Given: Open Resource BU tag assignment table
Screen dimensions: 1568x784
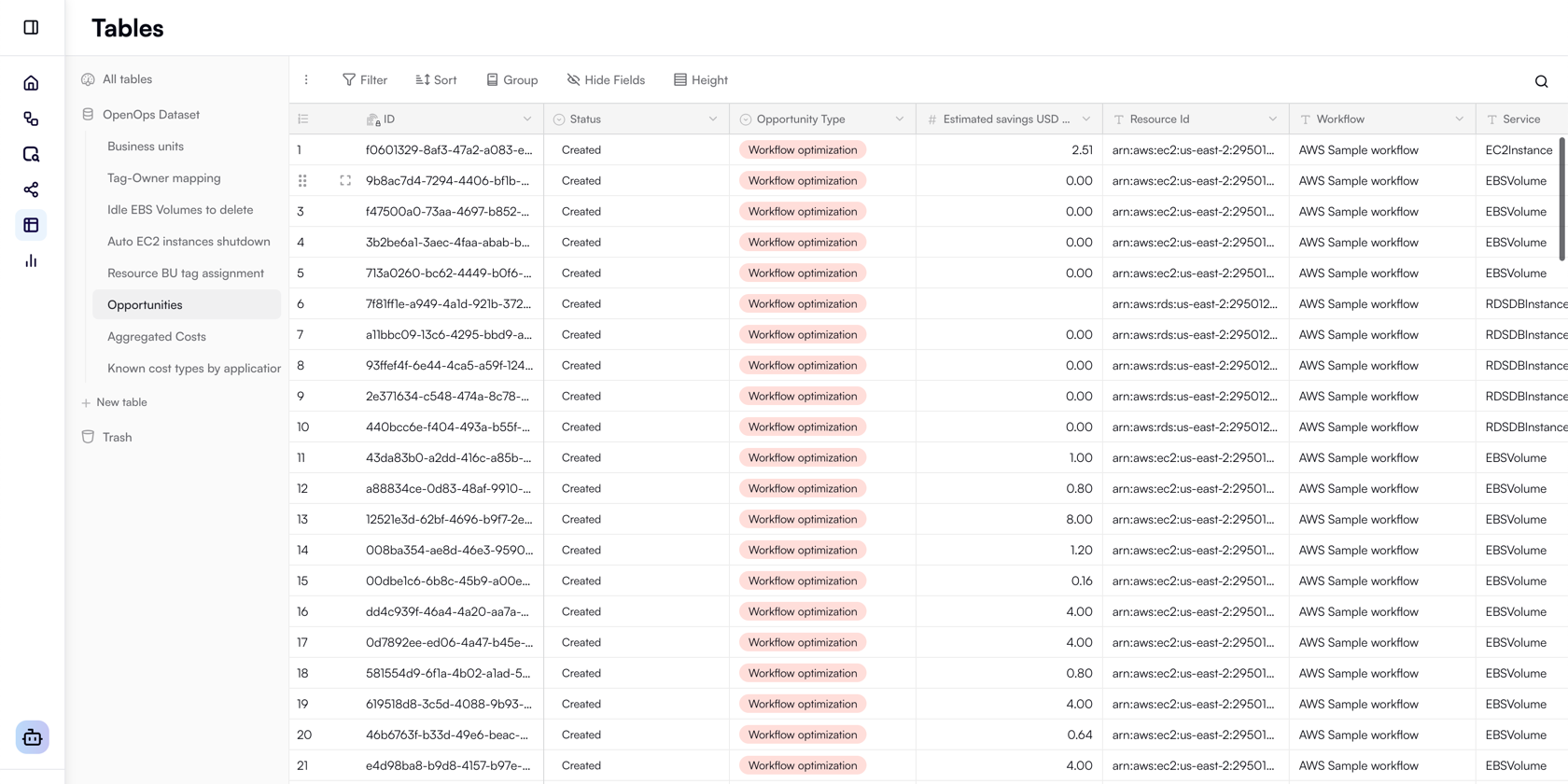Looking at the screenshot, I should (186, 273).
